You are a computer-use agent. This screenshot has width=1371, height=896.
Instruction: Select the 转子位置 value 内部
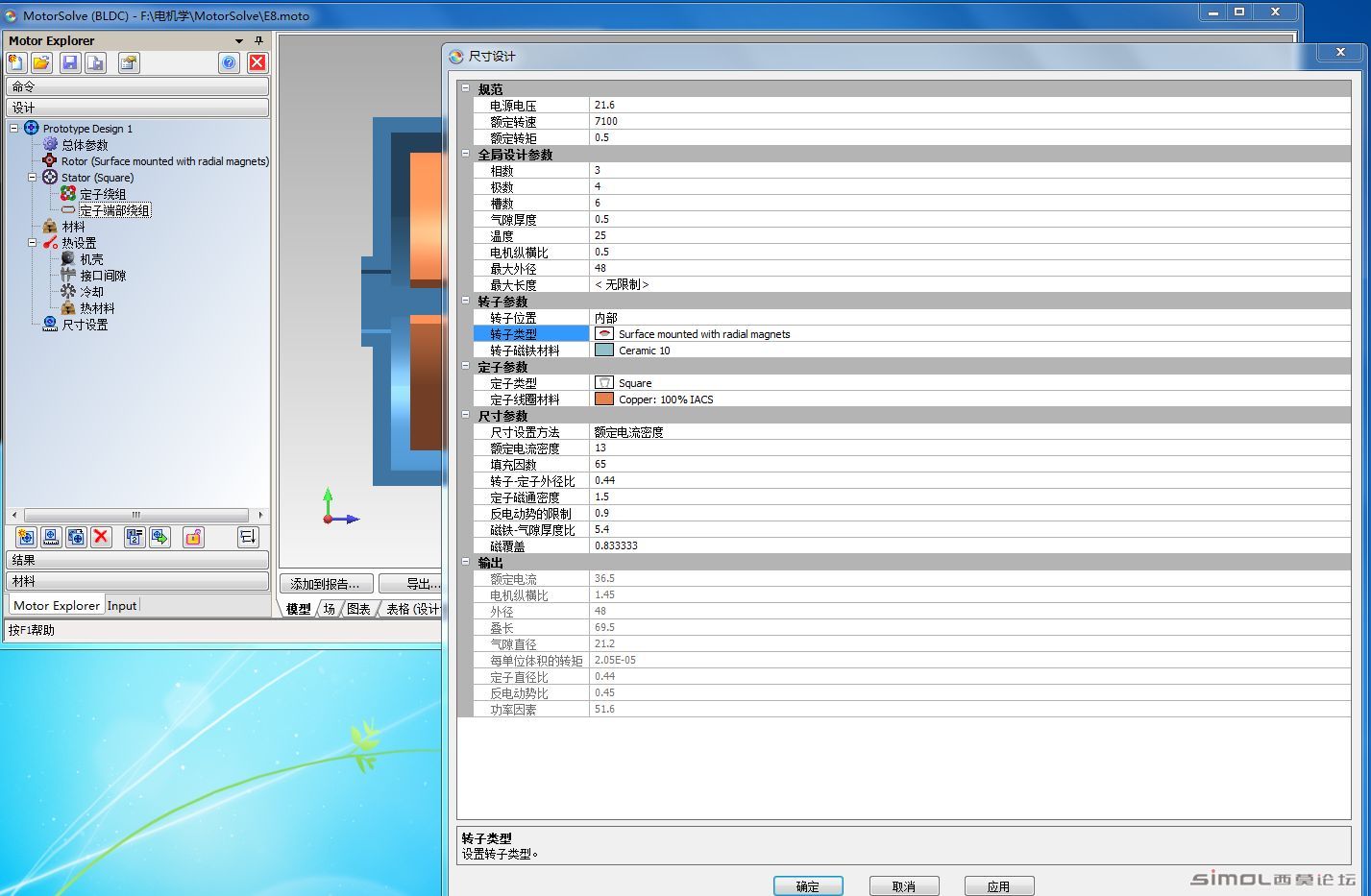970,317
